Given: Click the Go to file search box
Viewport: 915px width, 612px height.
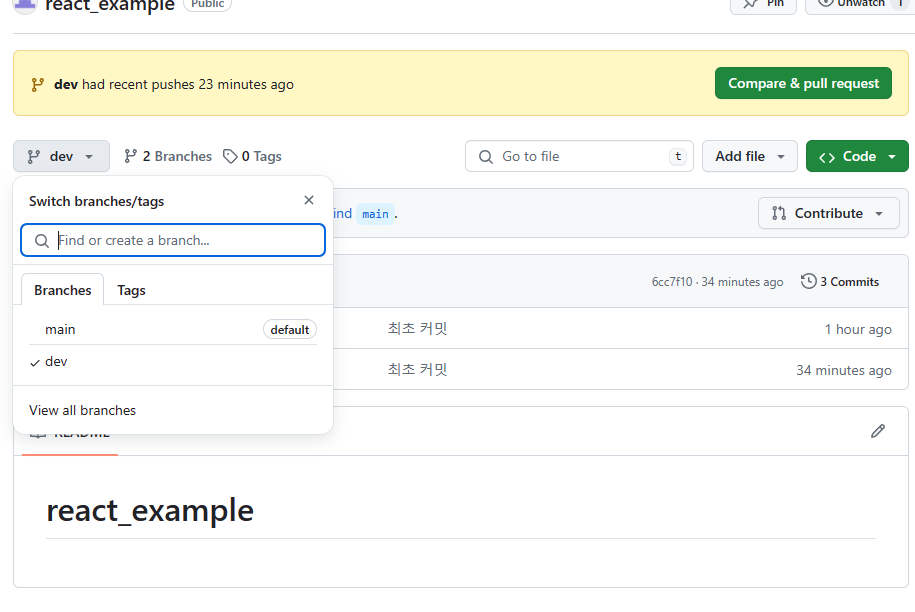Looking at the screenshot, I should tap(579, 156).
